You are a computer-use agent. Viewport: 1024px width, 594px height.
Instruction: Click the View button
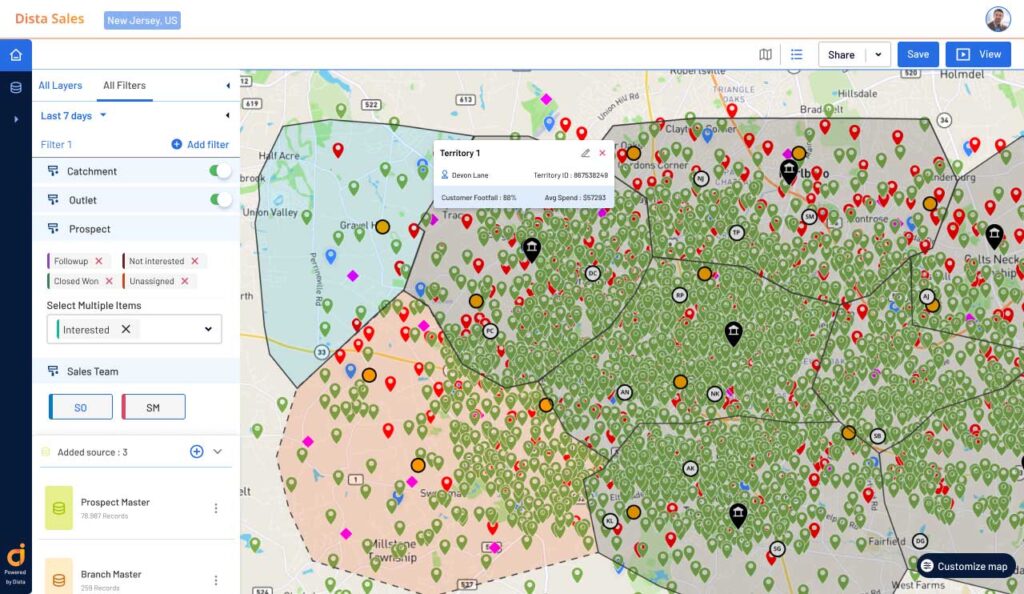coord(978,55)
